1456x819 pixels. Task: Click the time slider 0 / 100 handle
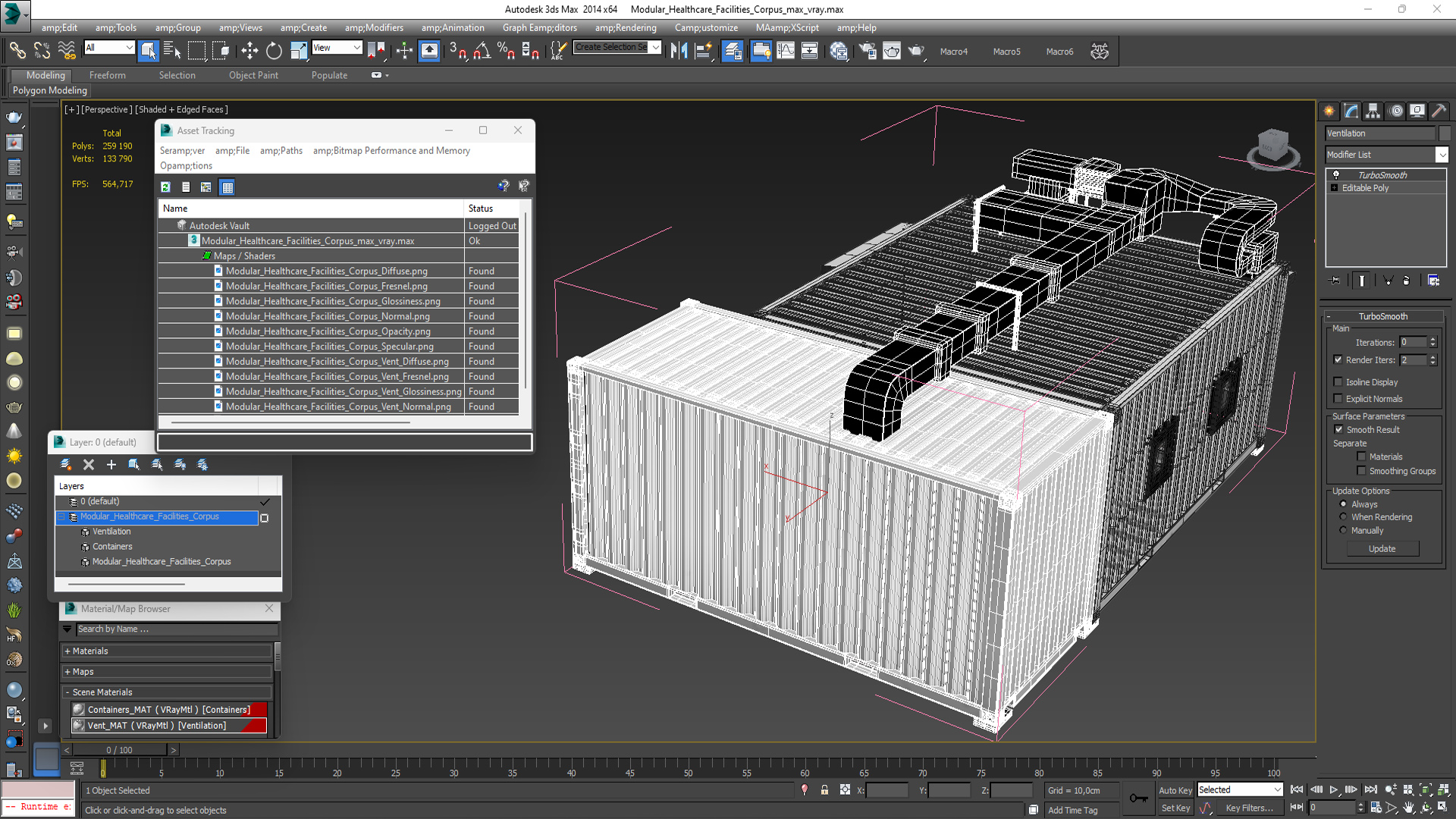[x=119, y=750]
